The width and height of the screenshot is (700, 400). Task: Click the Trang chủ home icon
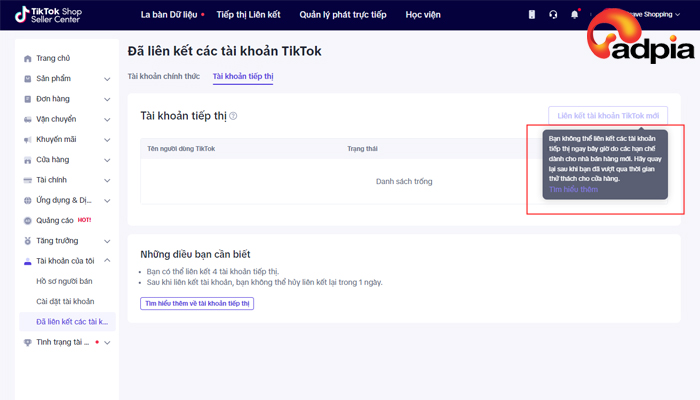click(x=28, y=58)
